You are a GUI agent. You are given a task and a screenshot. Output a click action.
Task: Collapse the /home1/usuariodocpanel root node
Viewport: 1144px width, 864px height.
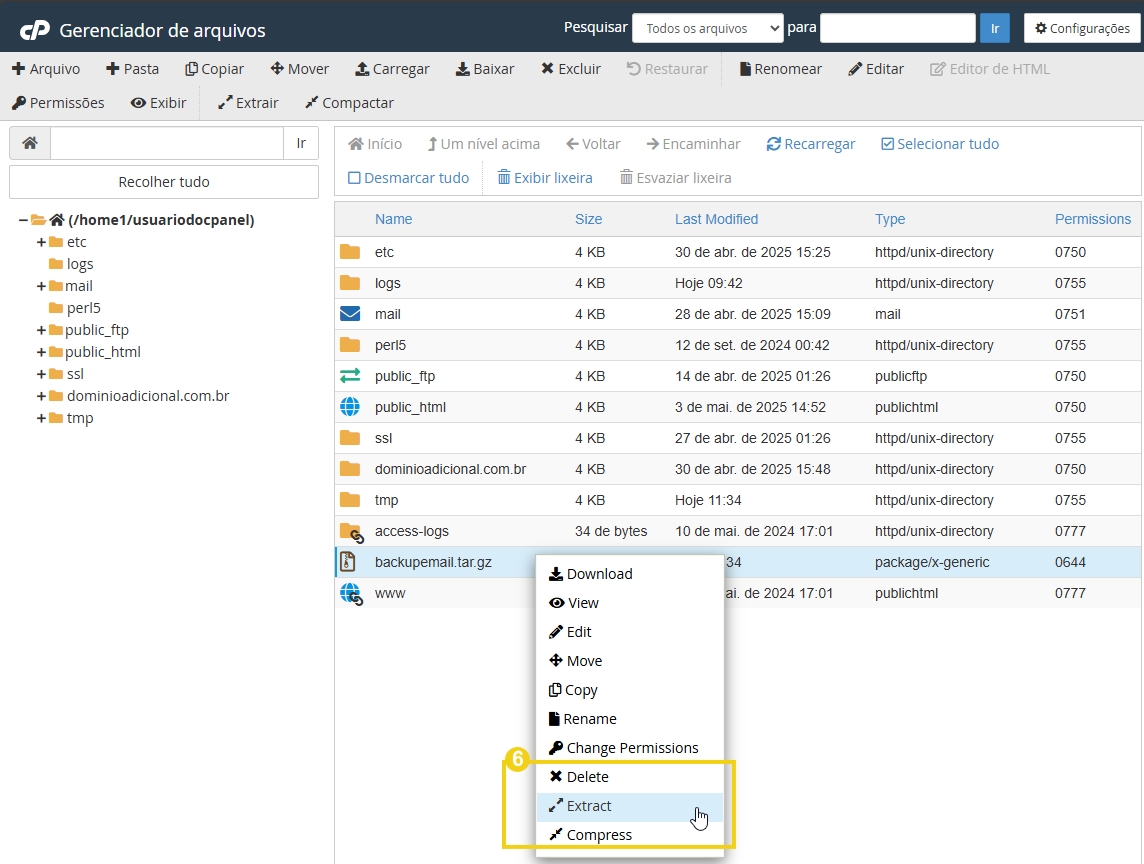click(23, 220)
